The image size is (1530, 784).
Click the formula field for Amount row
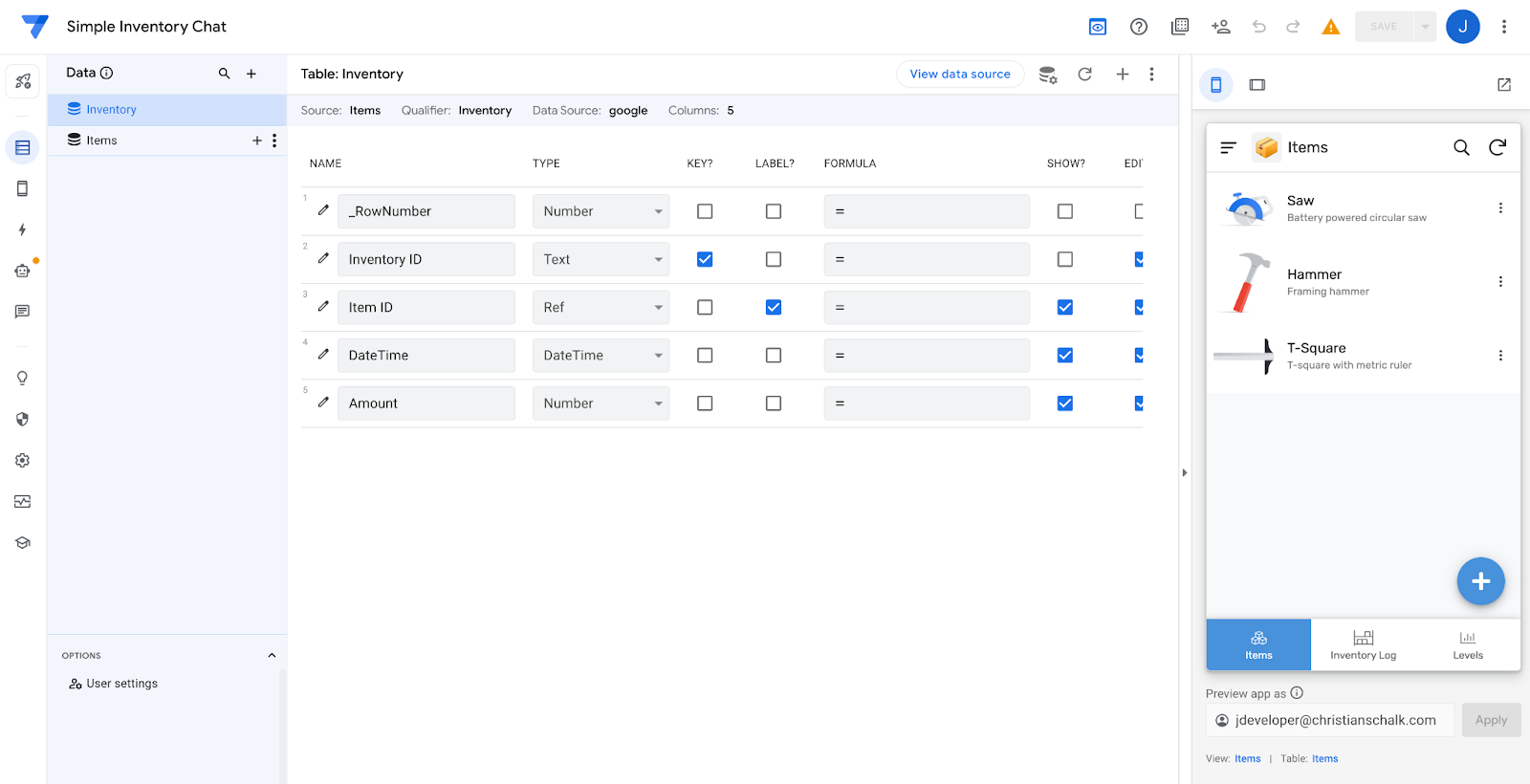926,403
